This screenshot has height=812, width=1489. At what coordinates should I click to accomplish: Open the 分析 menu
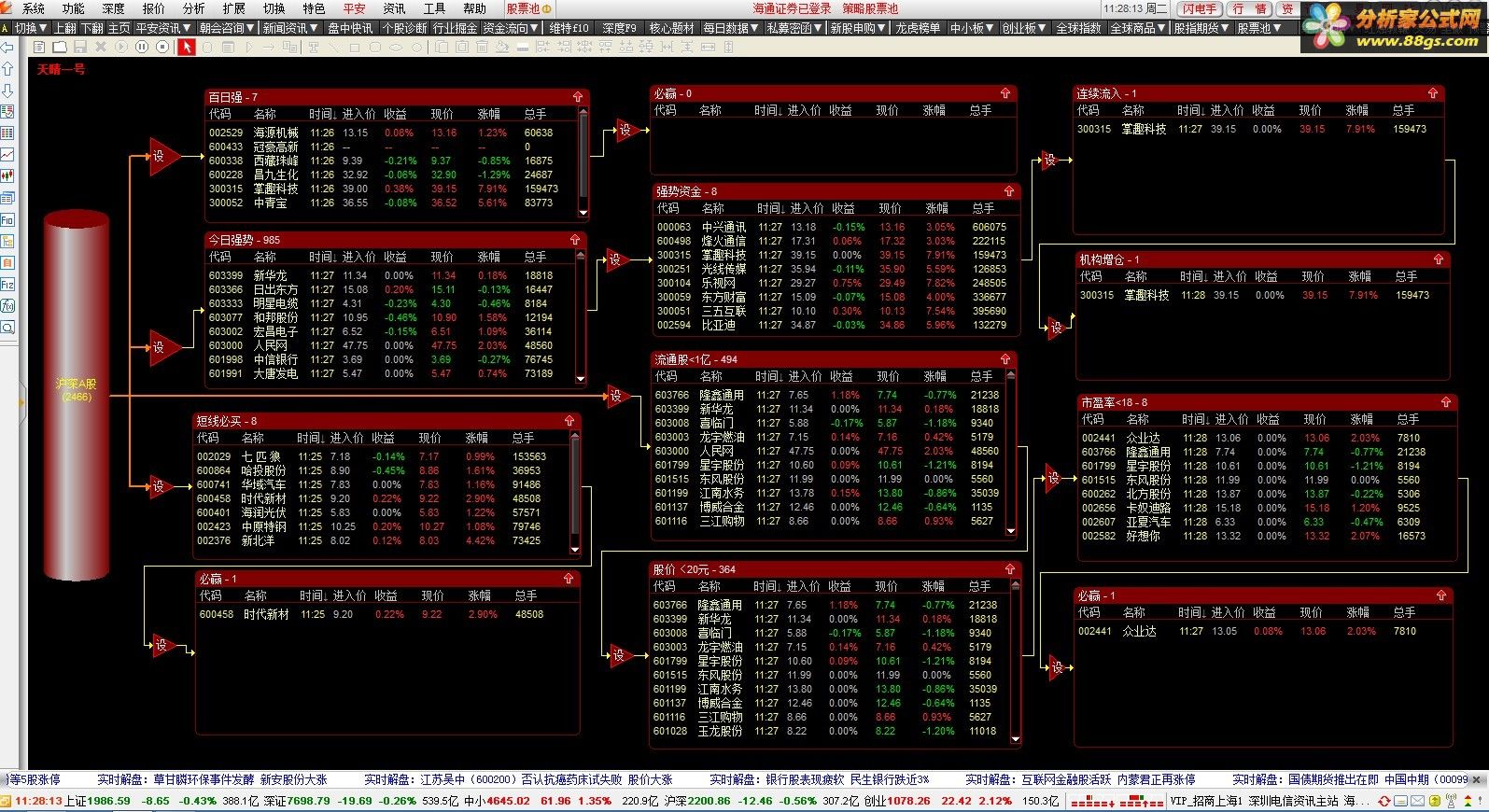tap(193, 8)
